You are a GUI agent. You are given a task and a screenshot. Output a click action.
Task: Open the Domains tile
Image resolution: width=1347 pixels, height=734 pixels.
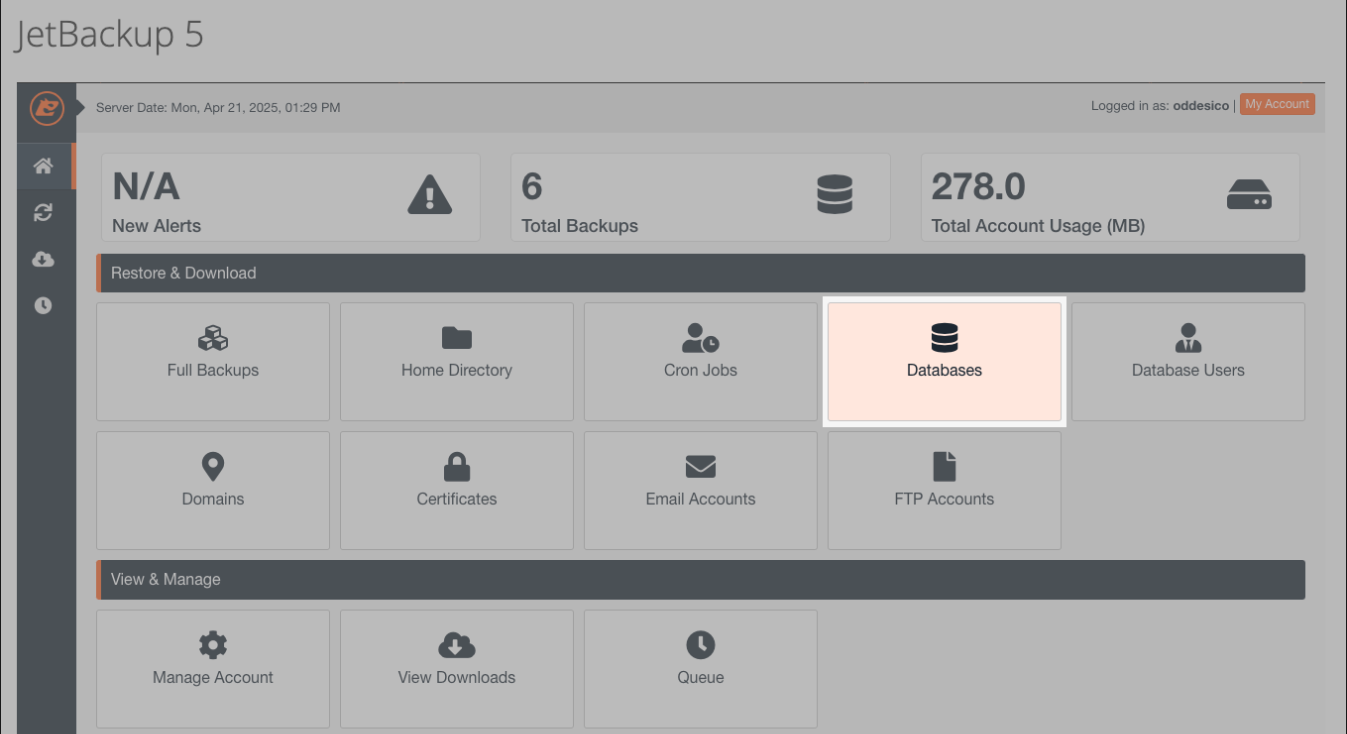click(x=213, y=490)
